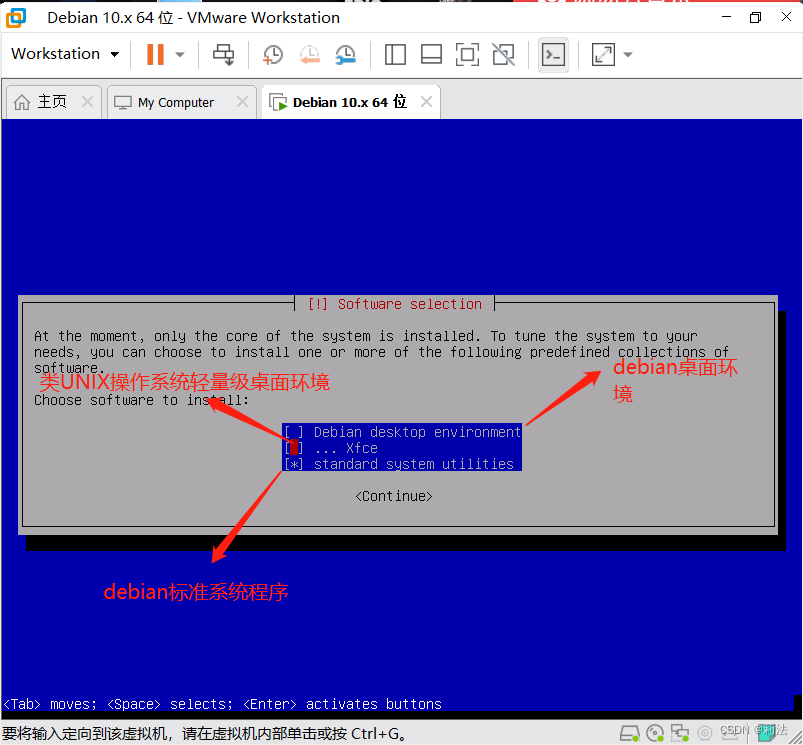The height and width of the screenshot is (745, 803).
Task: Click the Ctrl+G input redirect status message
Action: 205,734
